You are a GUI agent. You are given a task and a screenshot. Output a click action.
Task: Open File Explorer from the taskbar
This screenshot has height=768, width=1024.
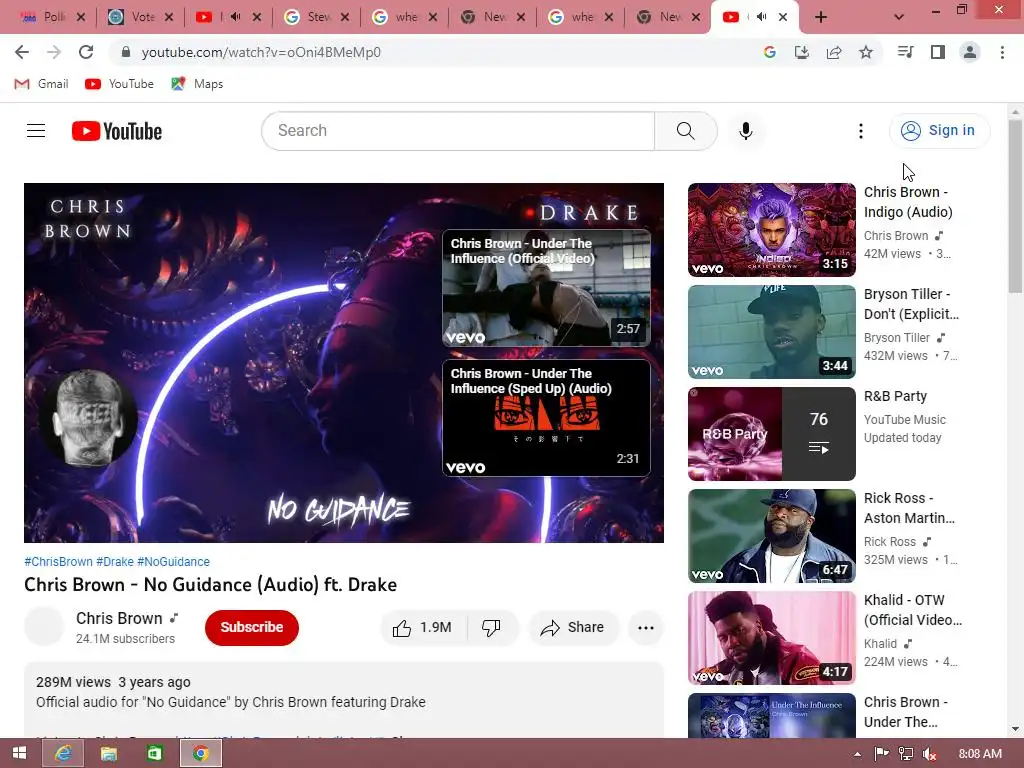[108, 754]
